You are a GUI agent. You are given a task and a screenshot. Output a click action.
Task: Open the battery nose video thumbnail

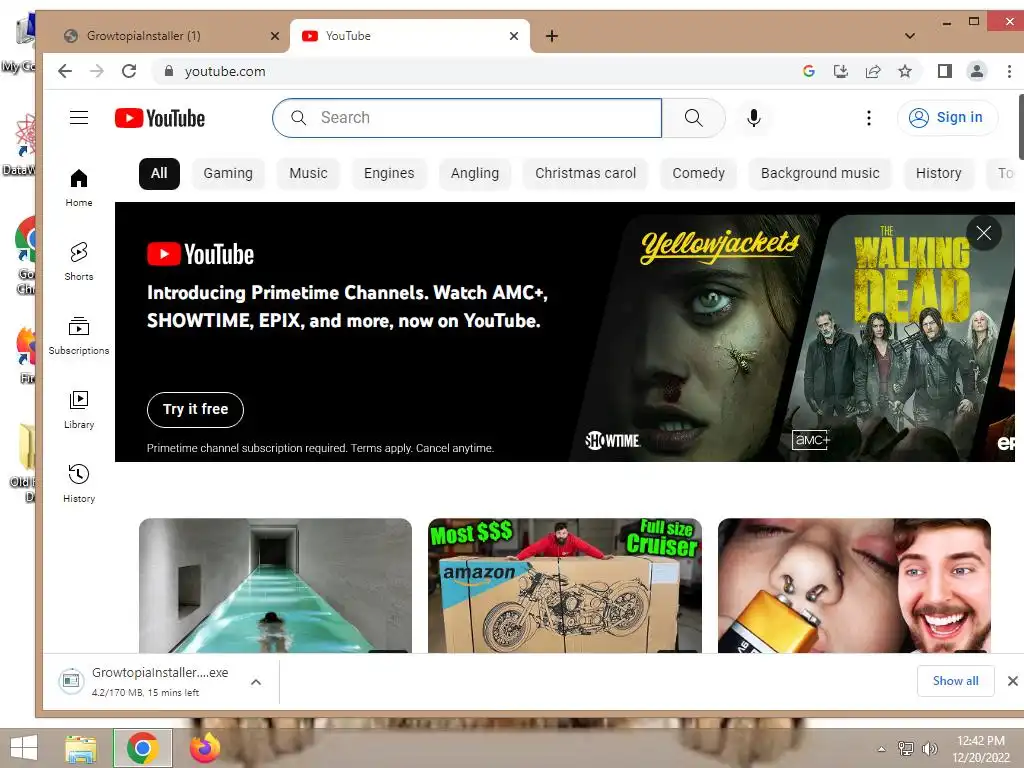tap(854, 585)
